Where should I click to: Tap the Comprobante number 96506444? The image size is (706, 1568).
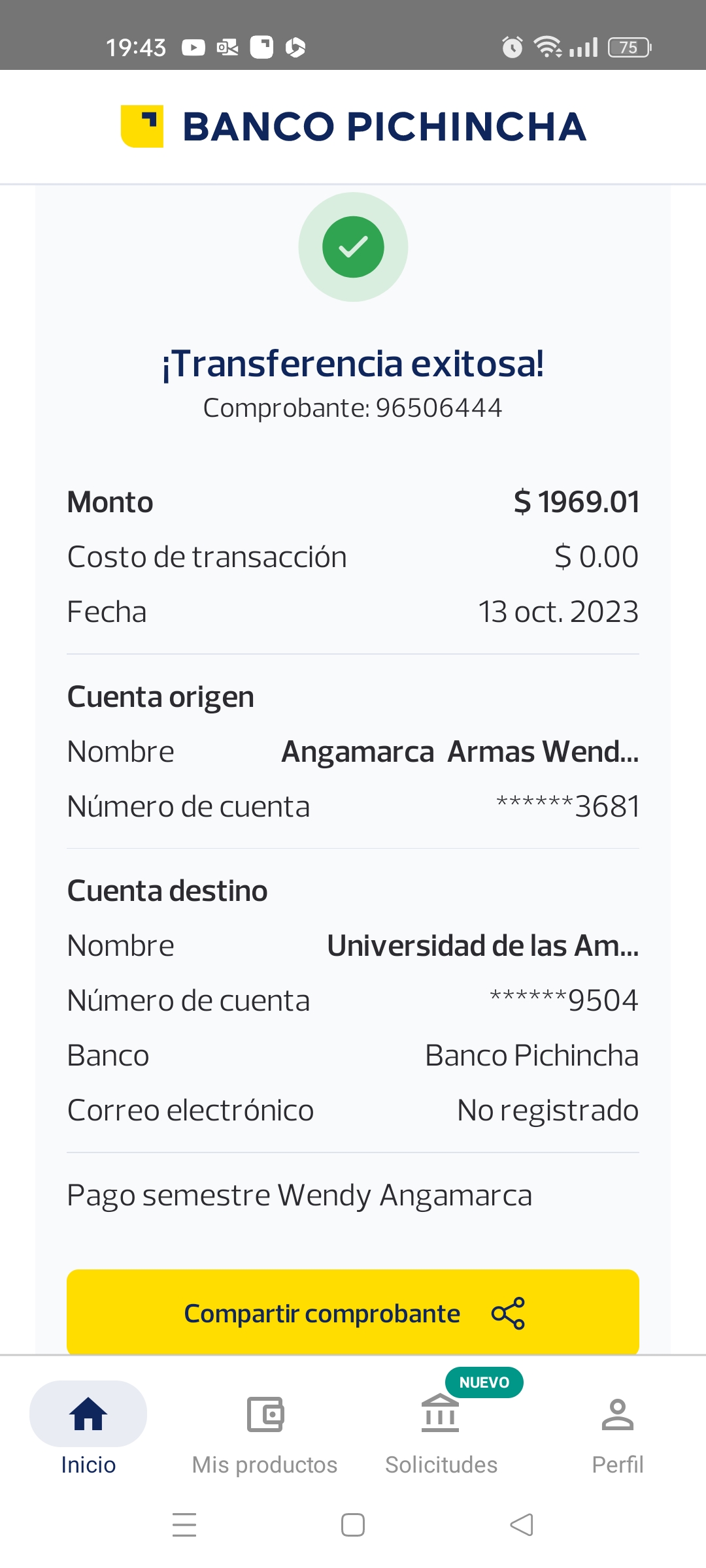[438, 408]
